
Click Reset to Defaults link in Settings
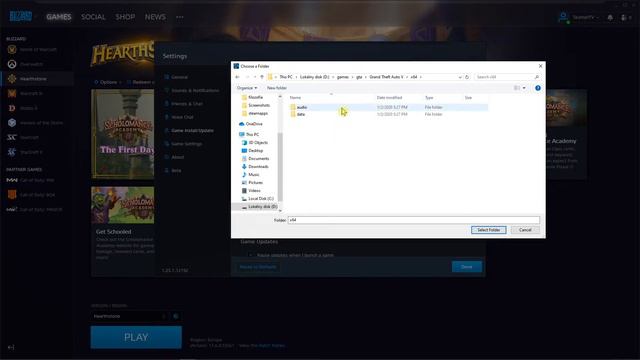(x=258, y=267)
